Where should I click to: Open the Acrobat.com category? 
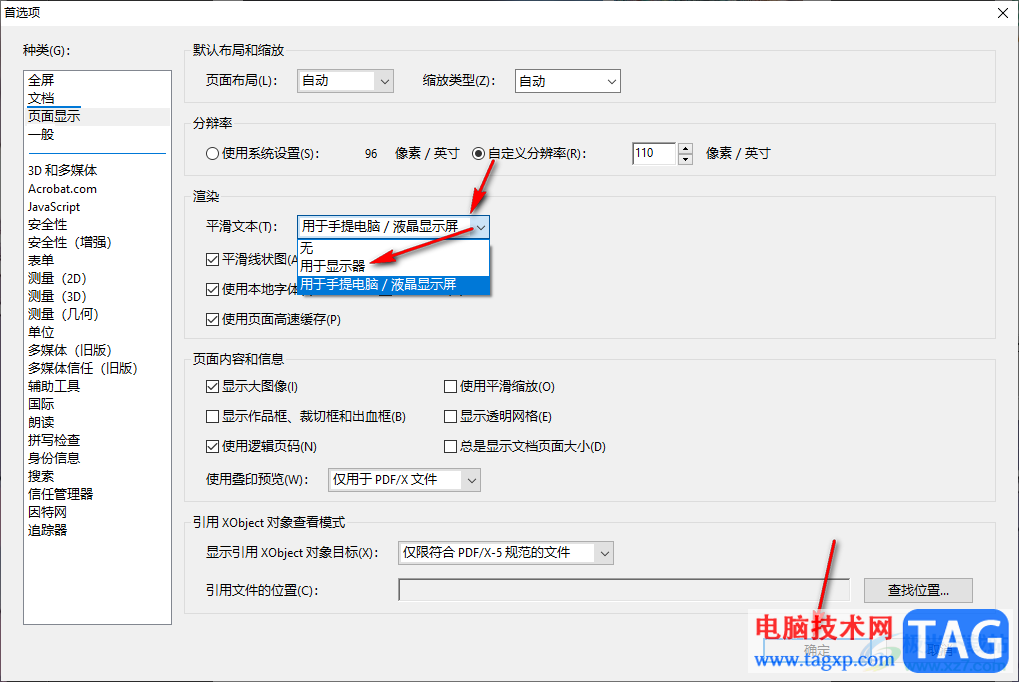tap(62, 189)
